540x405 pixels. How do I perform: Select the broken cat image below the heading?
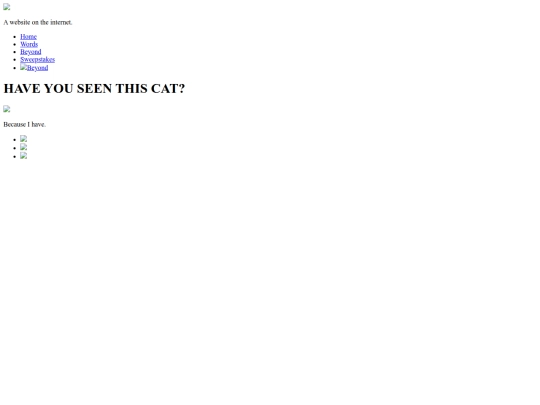pos(7,109)
